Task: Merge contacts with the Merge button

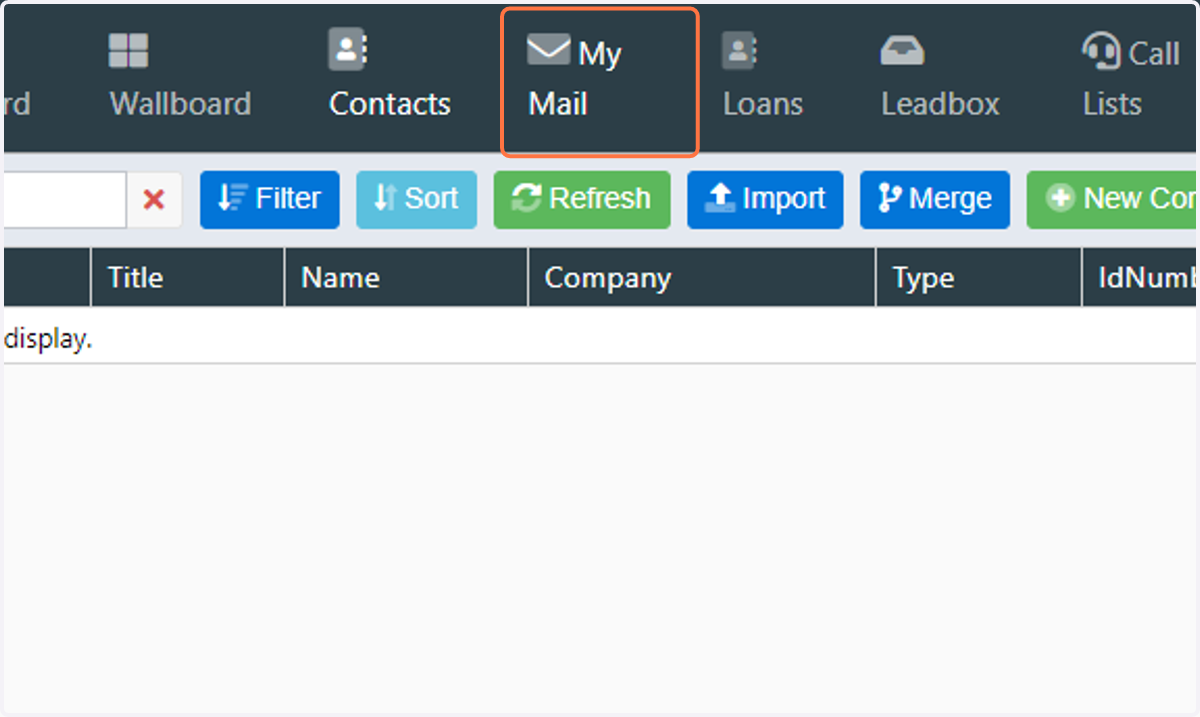Action: coord(935,199)
